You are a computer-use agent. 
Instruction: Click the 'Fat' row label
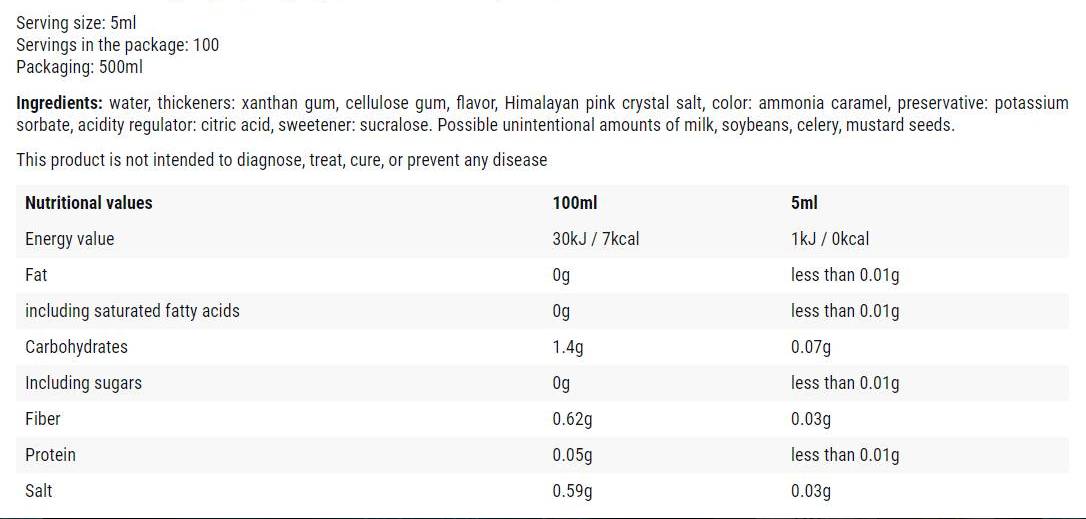pyautogui.click(x=36, y=275)
